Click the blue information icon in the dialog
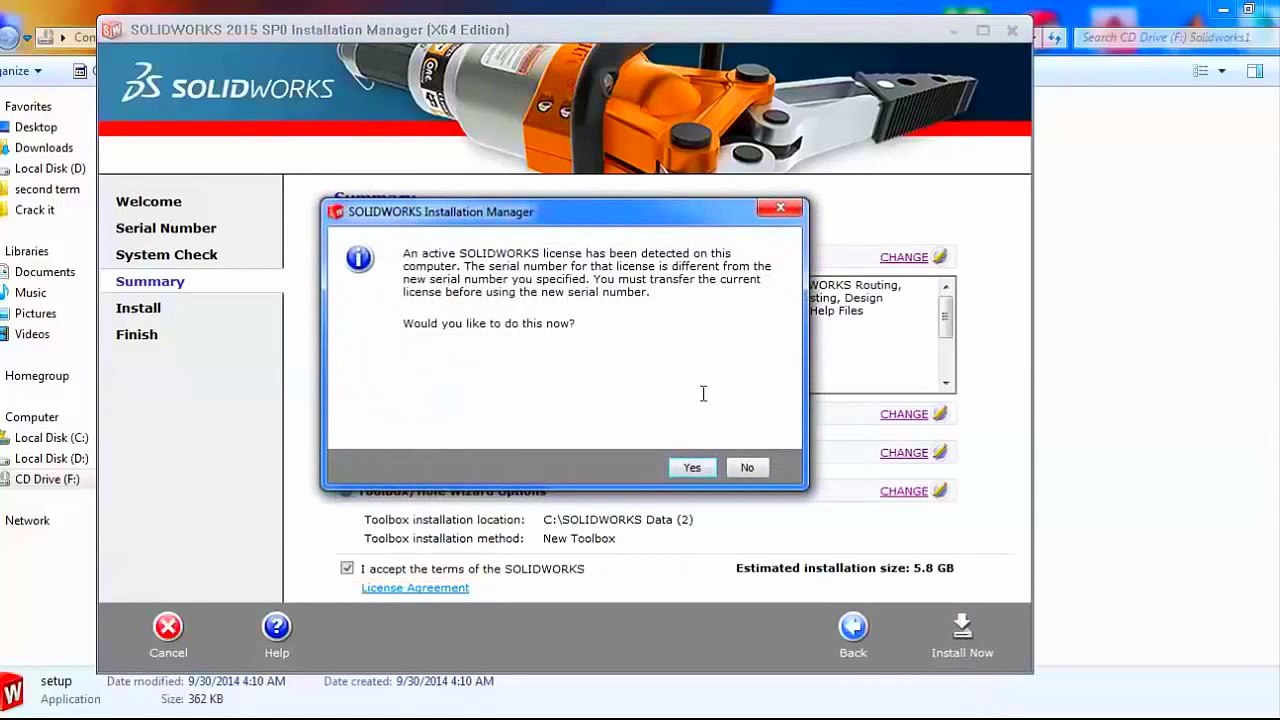 click(359, 258)
